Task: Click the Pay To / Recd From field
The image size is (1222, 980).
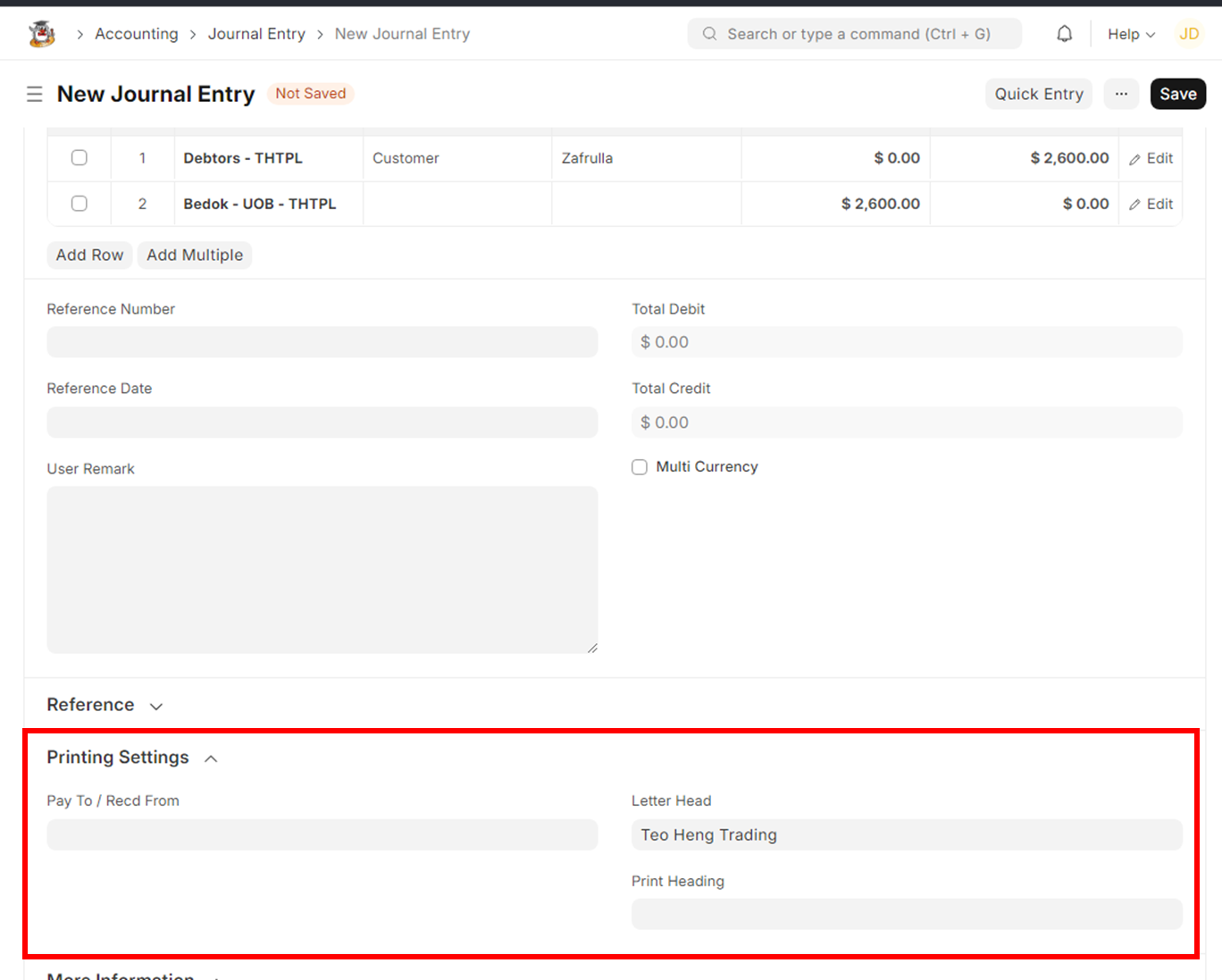Action: pos(322,834)
